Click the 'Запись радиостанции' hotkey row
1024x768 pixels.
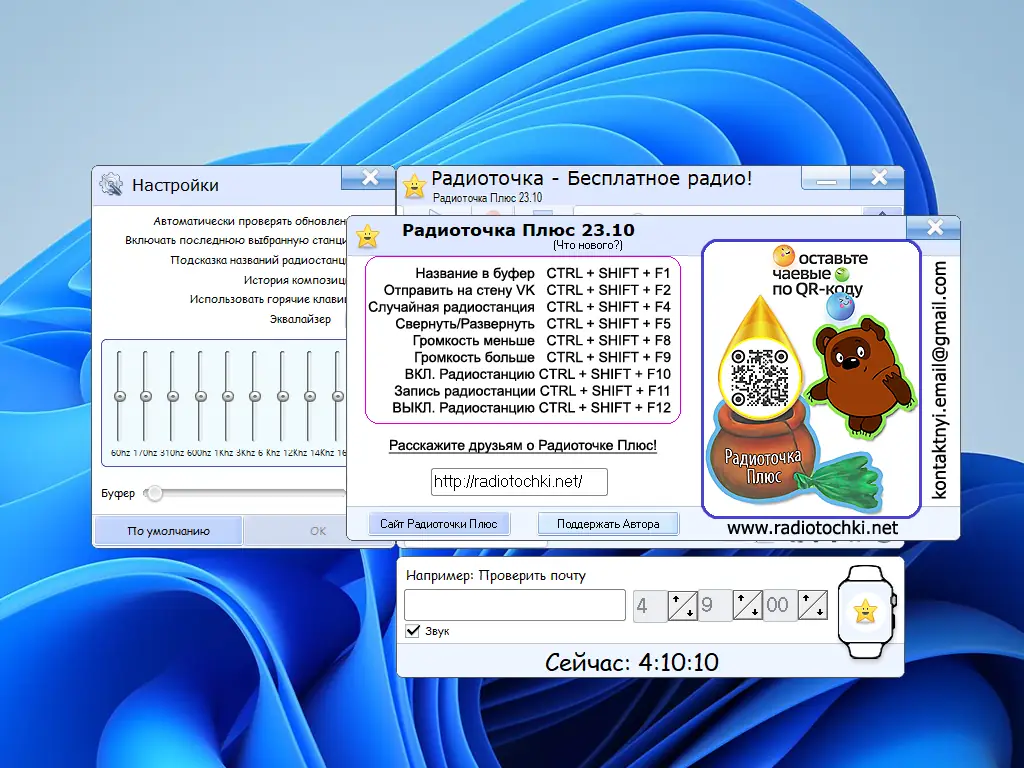[532, 391]
